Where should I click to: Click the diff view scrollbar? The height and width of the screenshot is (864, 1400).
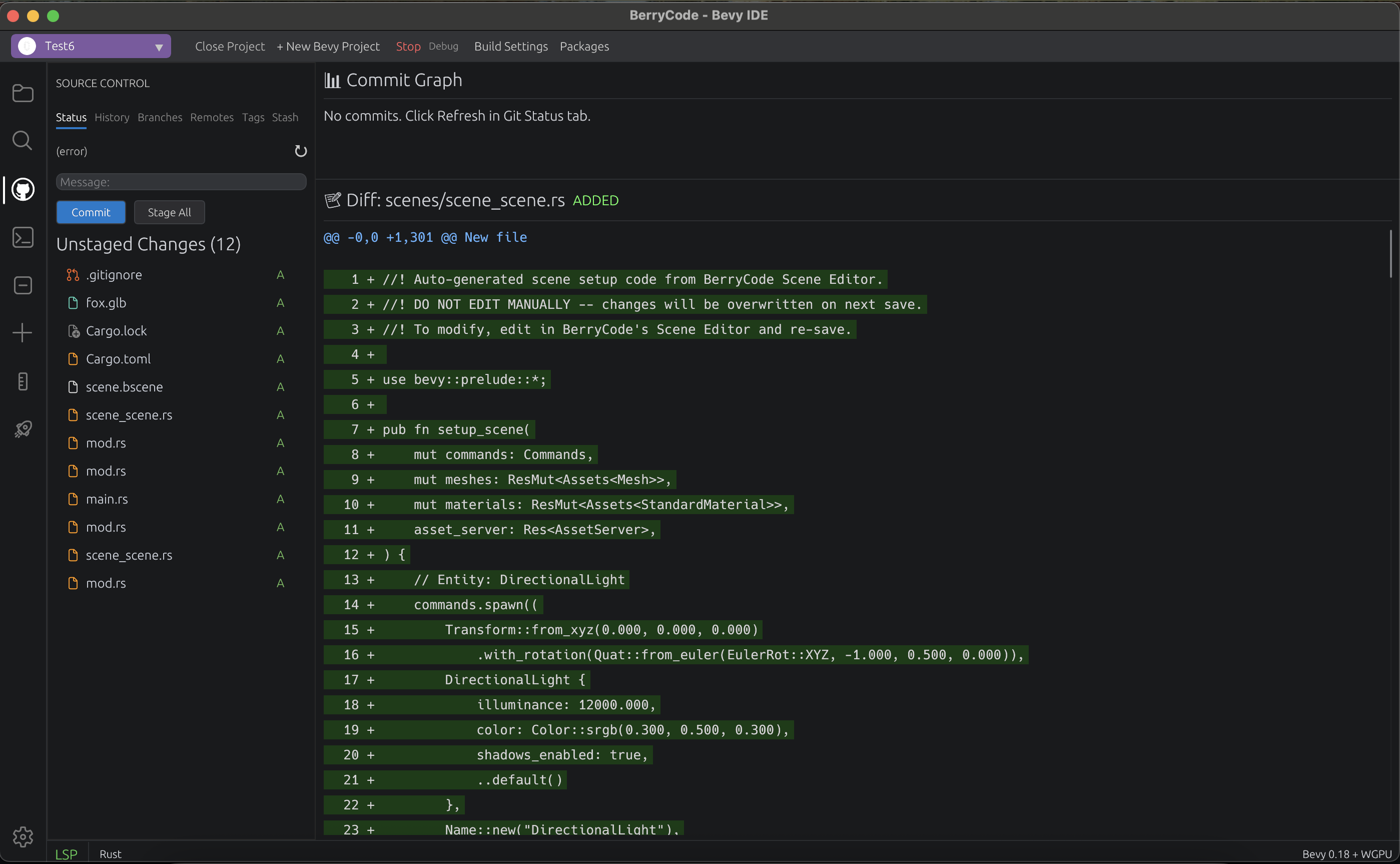1391,254
